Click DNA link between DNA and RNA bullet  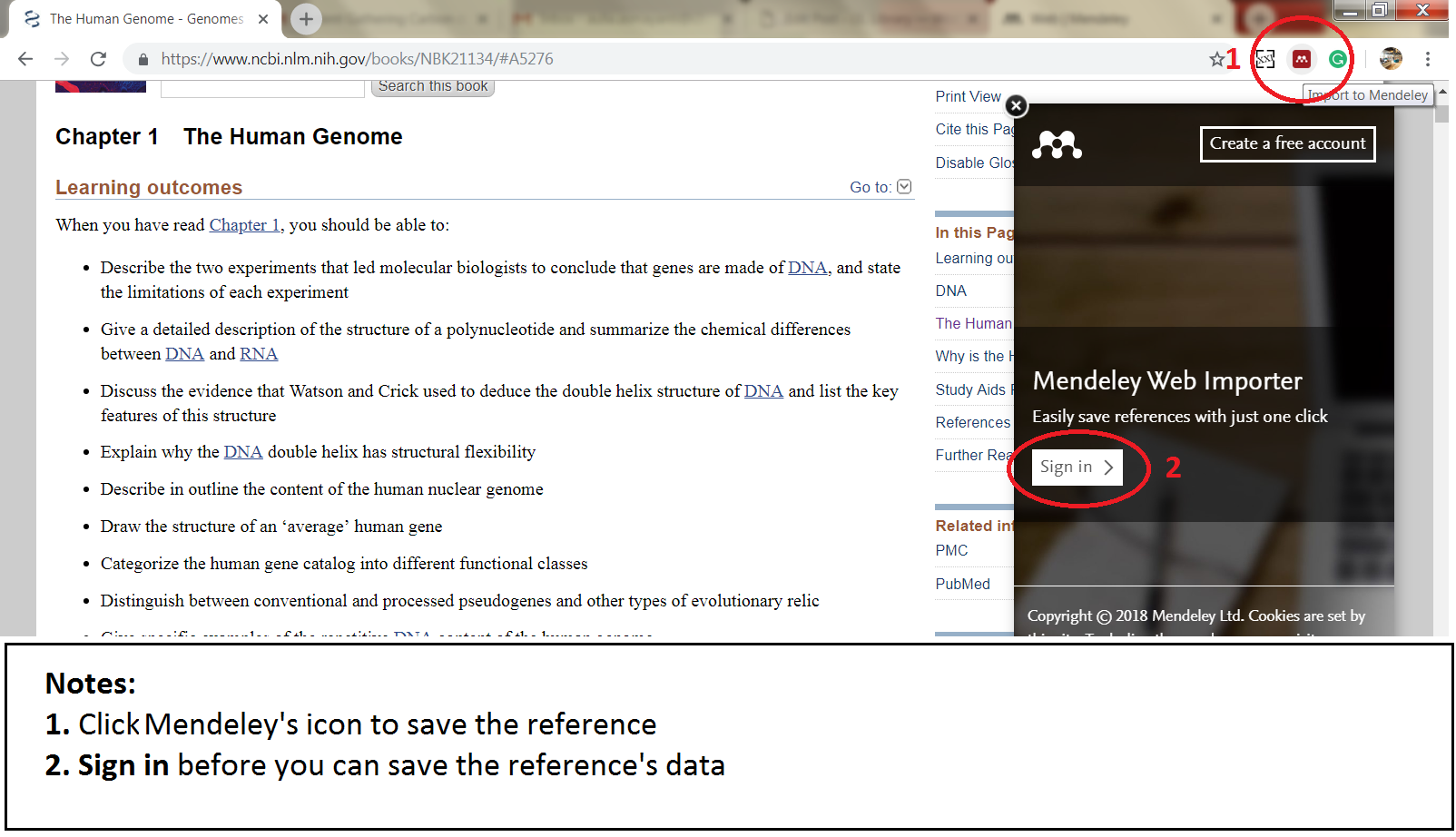[184, 354]
